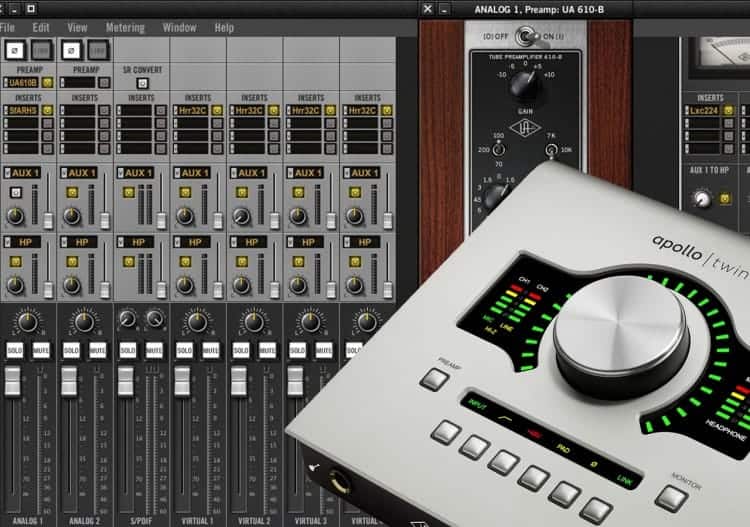Click the main pan knob on Virtual 1
Viewport: 750px width, 527px height.
click(x=197, y=322)
